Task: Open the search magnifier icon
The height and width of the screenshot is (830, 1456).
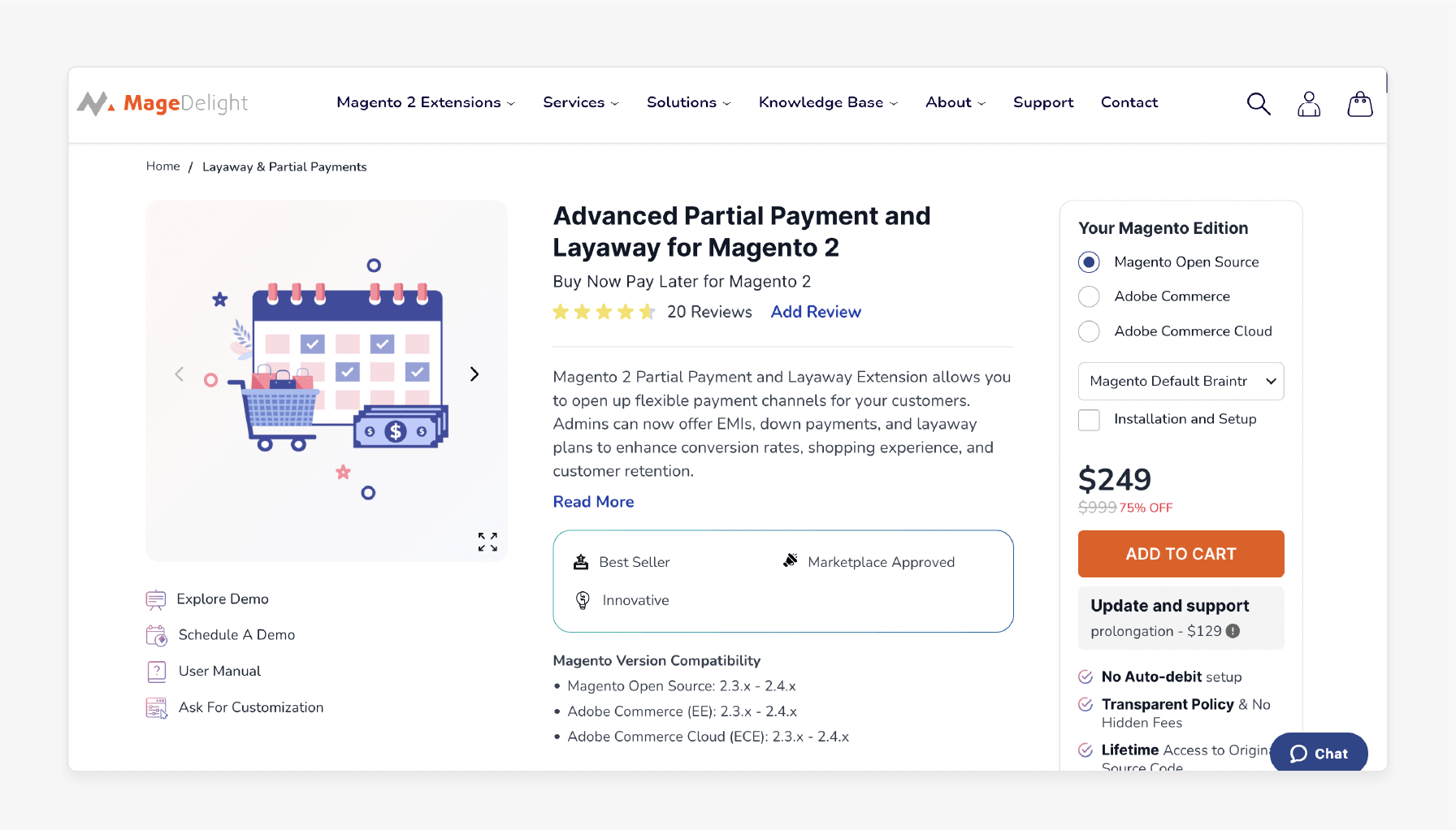Action: pyautogui.click(x=1259, y=103)
